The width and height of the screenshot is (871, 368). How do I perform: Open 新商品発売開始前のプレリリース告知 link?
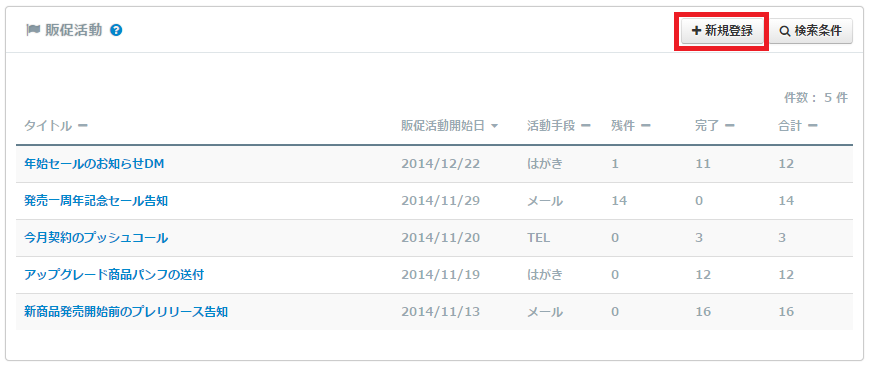click(126, 312)
